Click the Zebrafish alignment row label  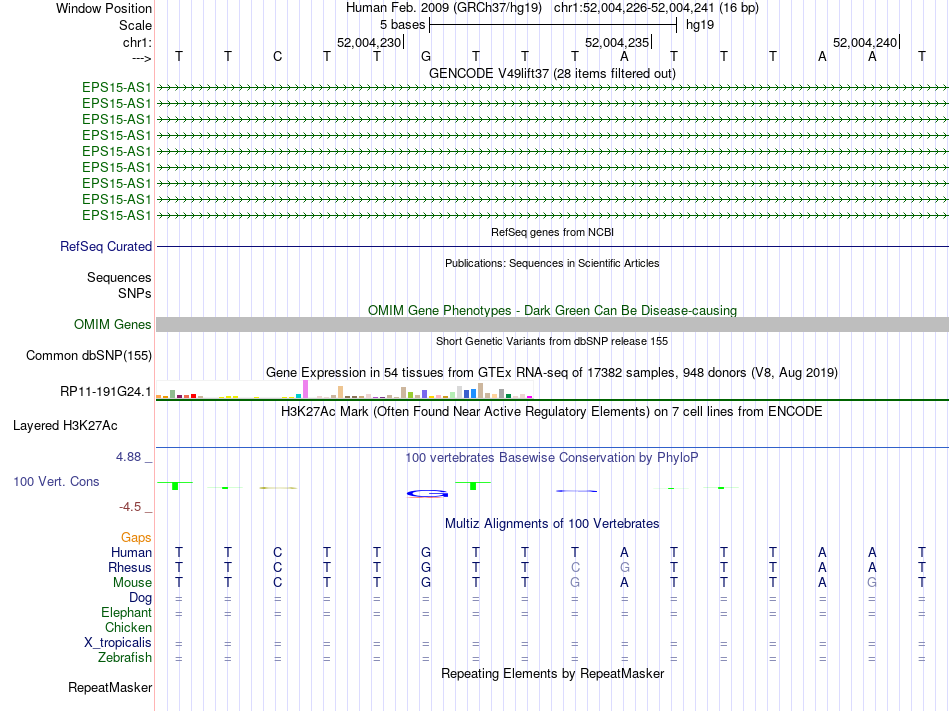125,658
